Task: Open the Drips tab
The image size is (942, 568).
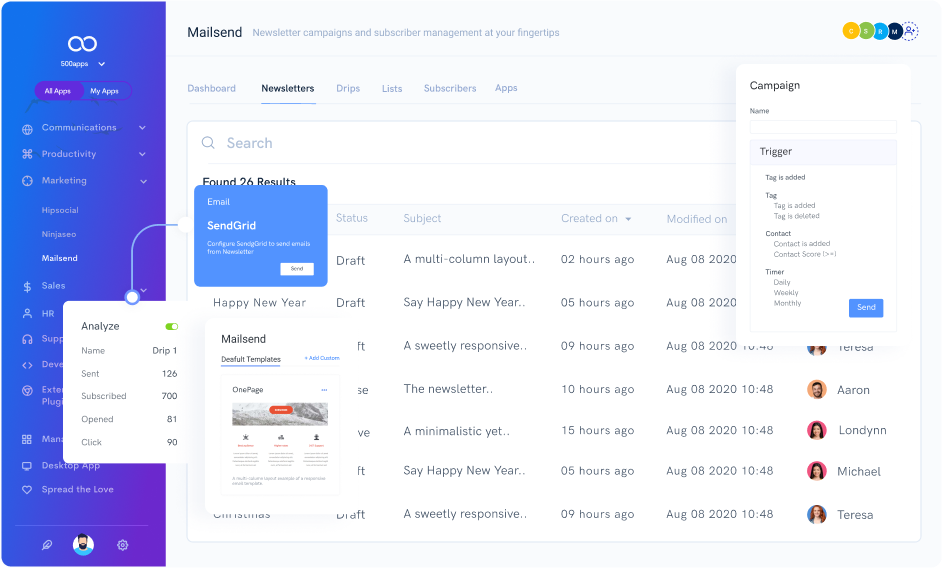Action: click(348, 88)
